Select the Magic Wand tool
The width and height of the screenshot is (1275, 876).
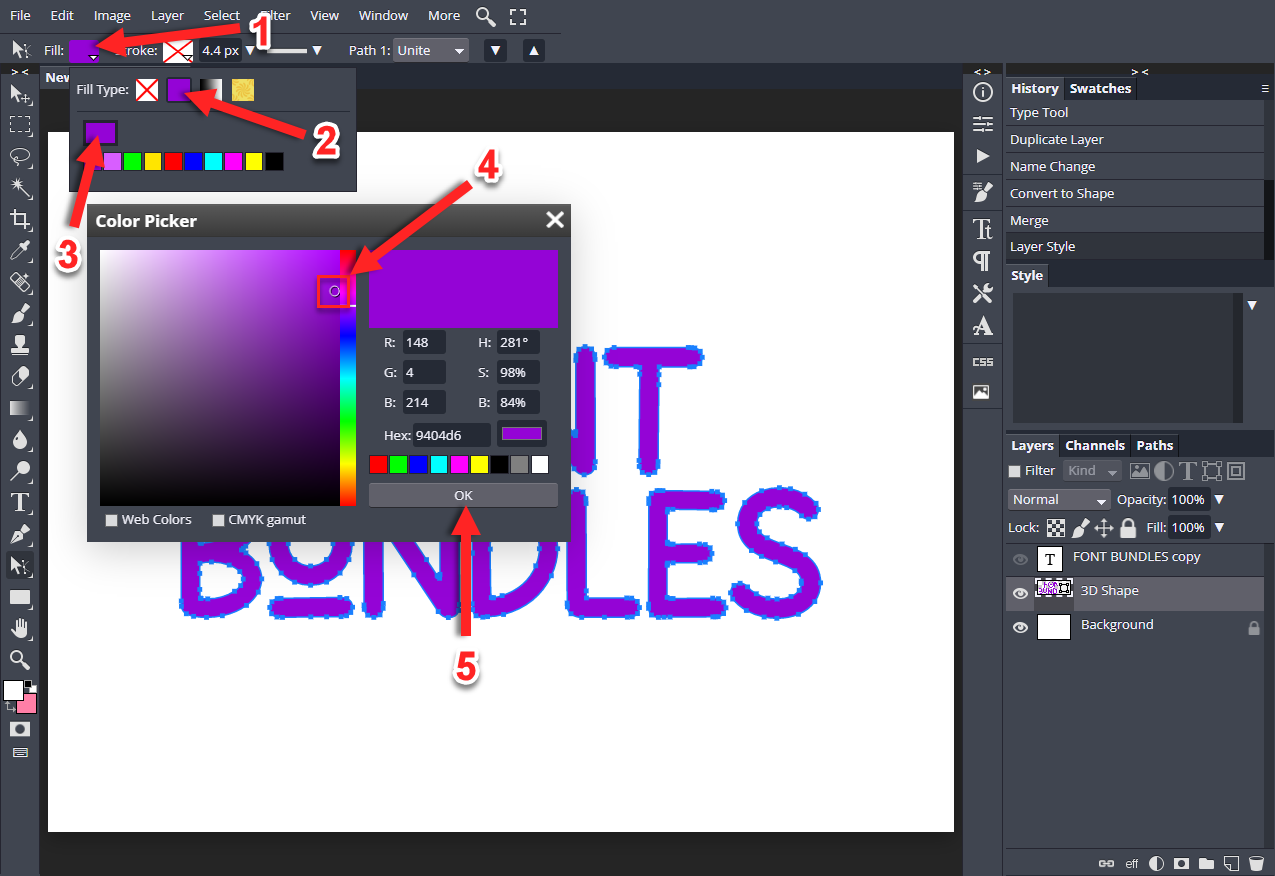click(x=19, y=188)
